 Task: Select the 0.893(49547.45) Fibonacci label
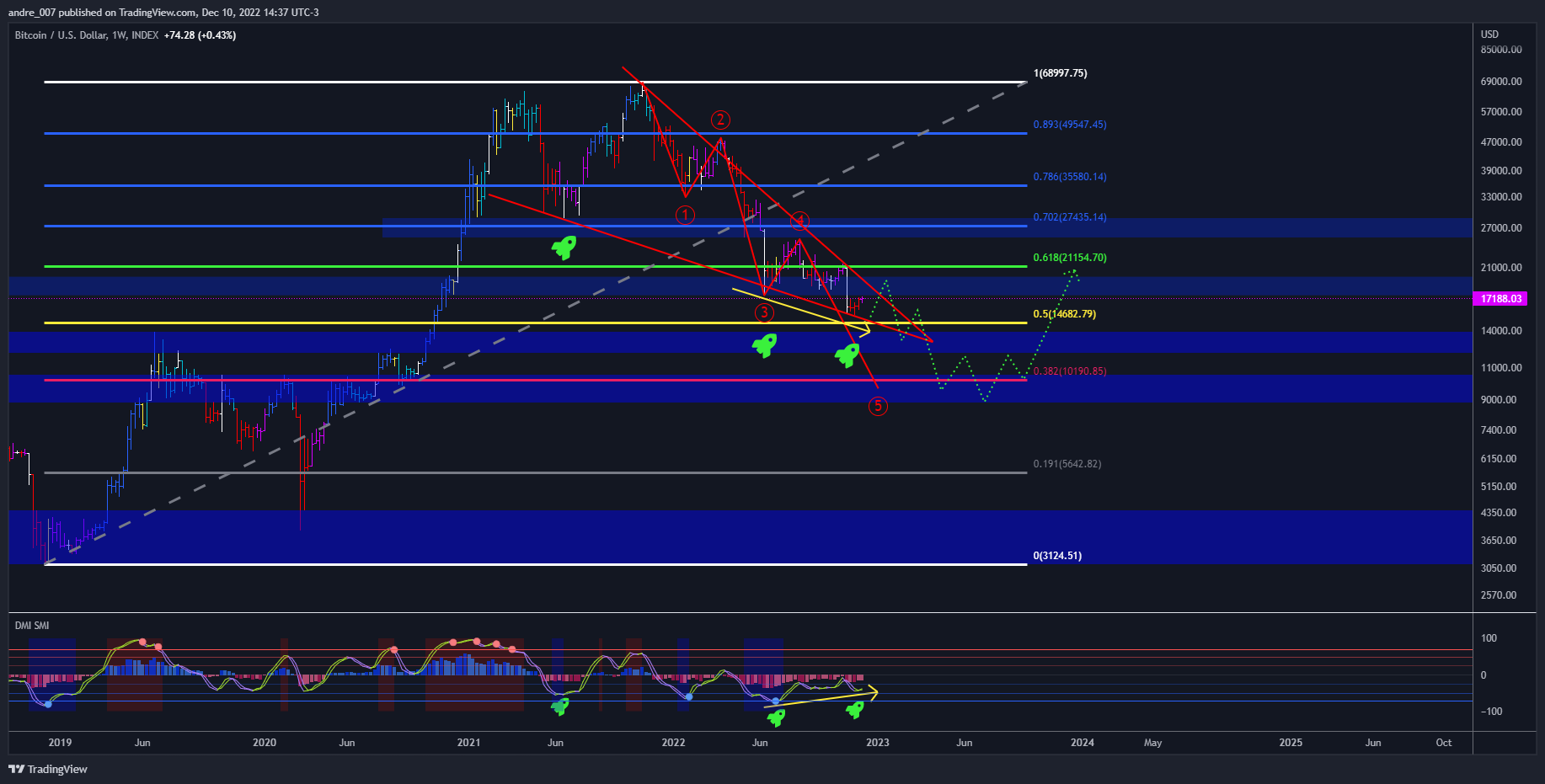coord(1070,125)
